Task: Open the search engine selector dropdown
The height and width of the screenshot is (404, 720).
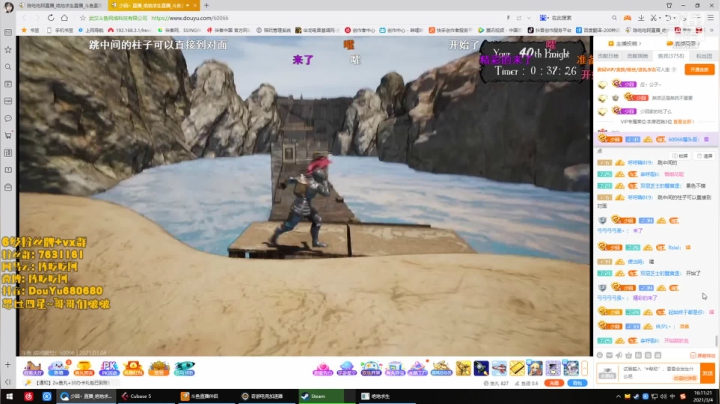Action: (544, 18)
